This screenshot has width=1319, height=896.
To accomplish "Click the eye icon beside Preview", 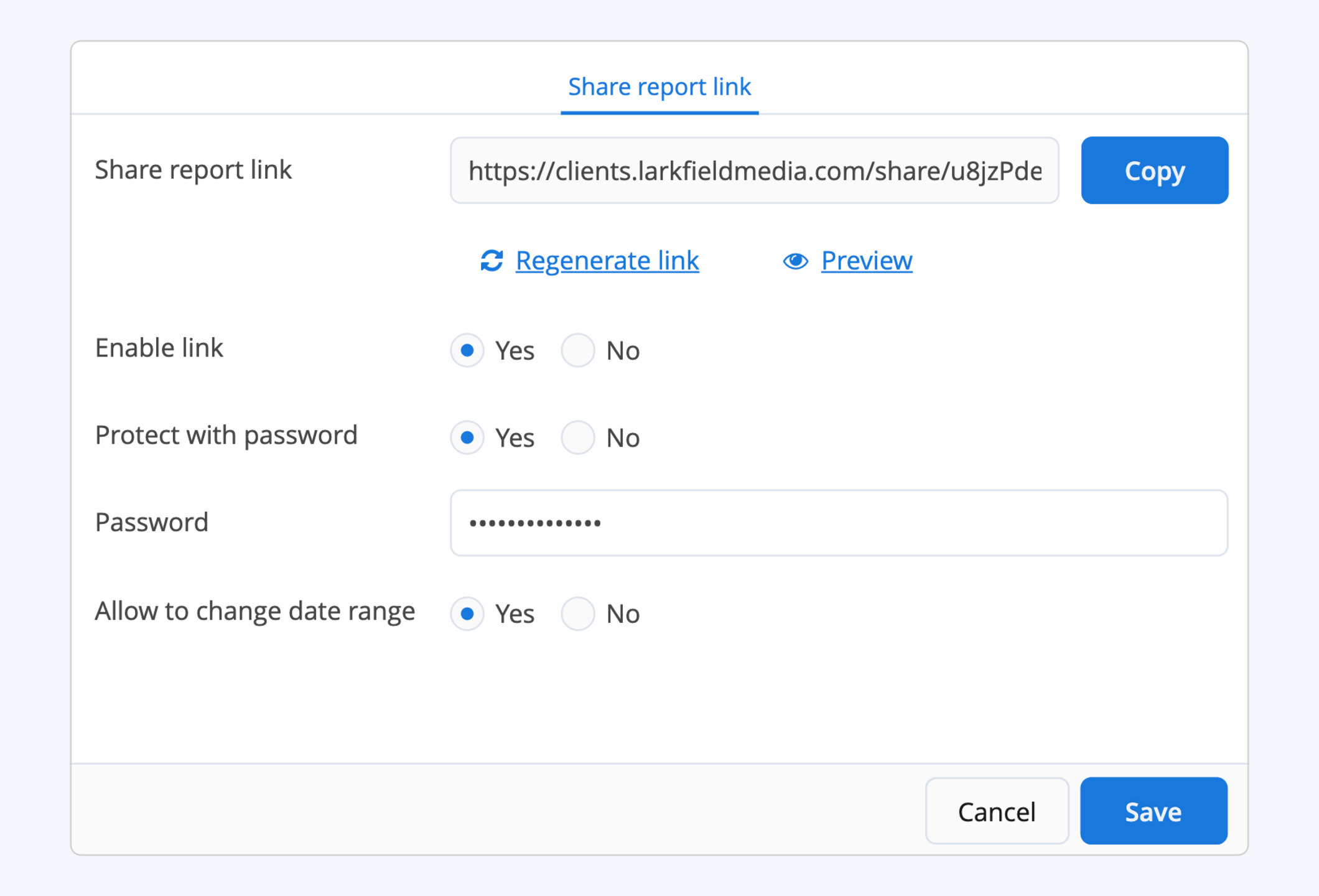I will 795,261.
